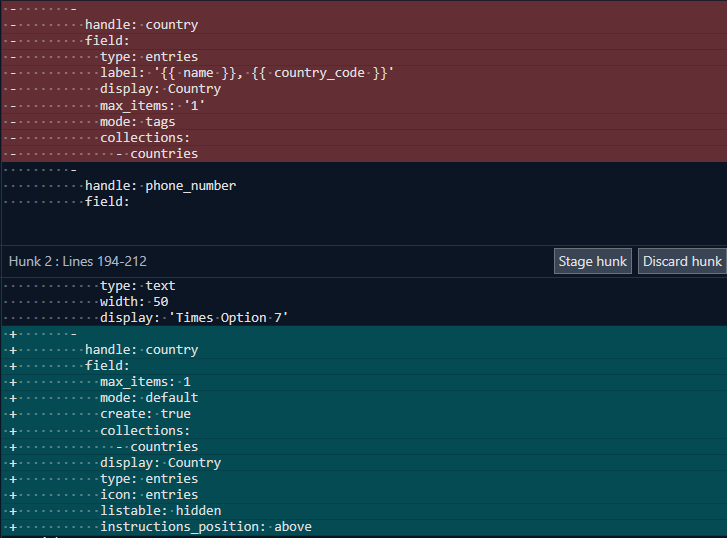Click removed line 'collections:'
Viewport: 727px width, 538px height.
tap(364, 138)
